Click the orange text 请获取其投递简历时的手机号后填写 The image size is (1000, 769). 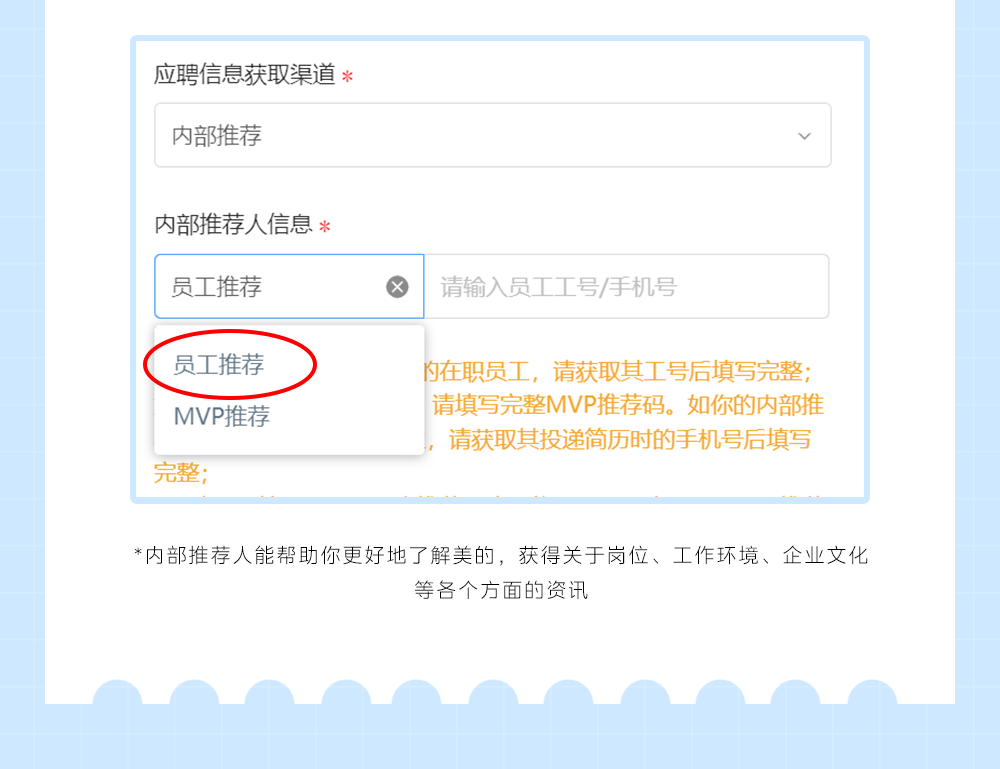pyautogui.click(x=629, y=439)
